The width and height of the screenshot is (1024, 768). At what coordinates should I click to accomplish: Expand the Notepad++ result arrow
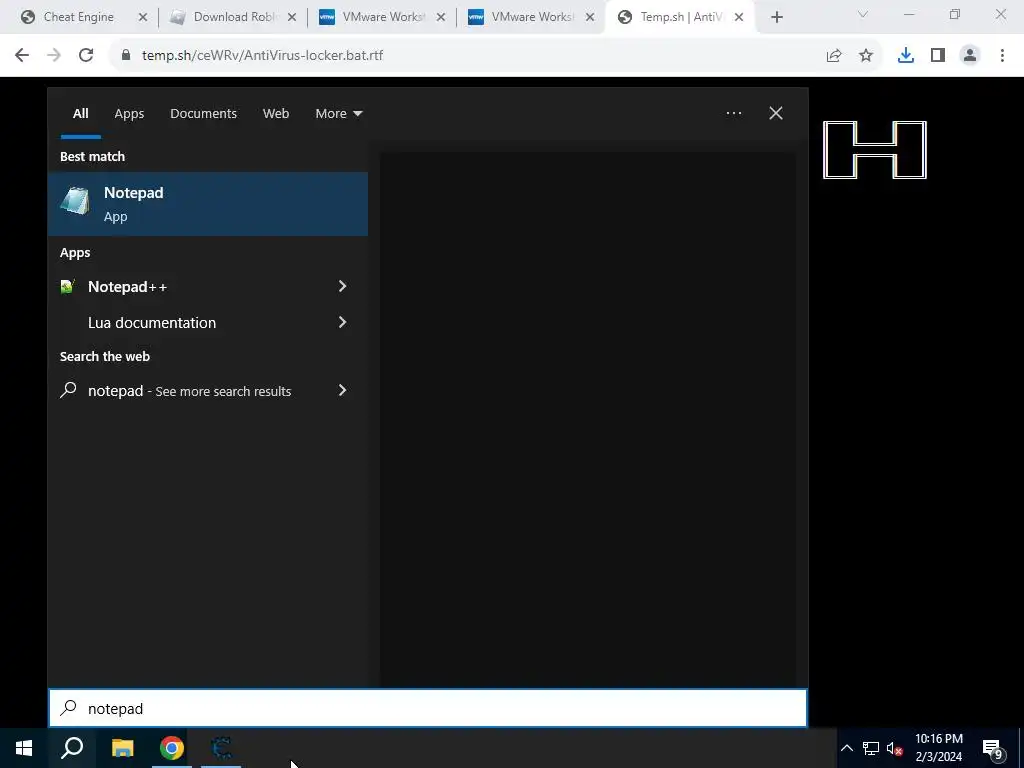click(342, 286)
